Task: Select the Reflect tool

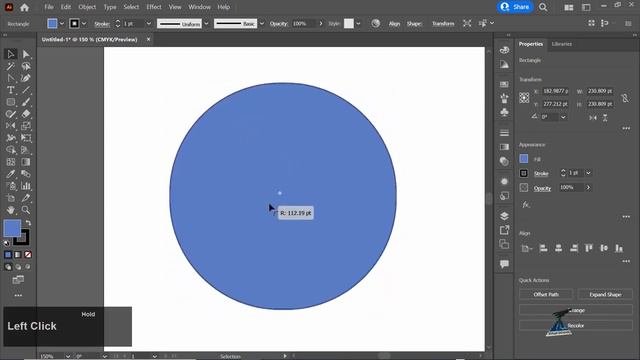Action: tap(11, 126)
